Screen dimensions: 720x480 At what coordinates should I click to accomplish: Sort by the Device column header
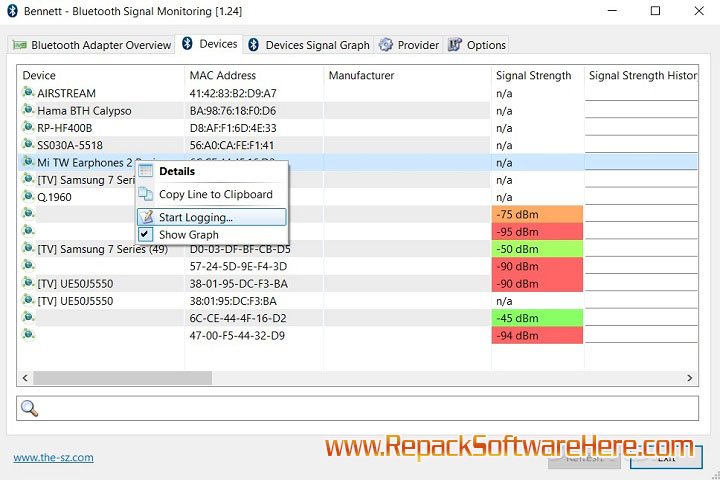pyautogui.click(x=101, y=75)
